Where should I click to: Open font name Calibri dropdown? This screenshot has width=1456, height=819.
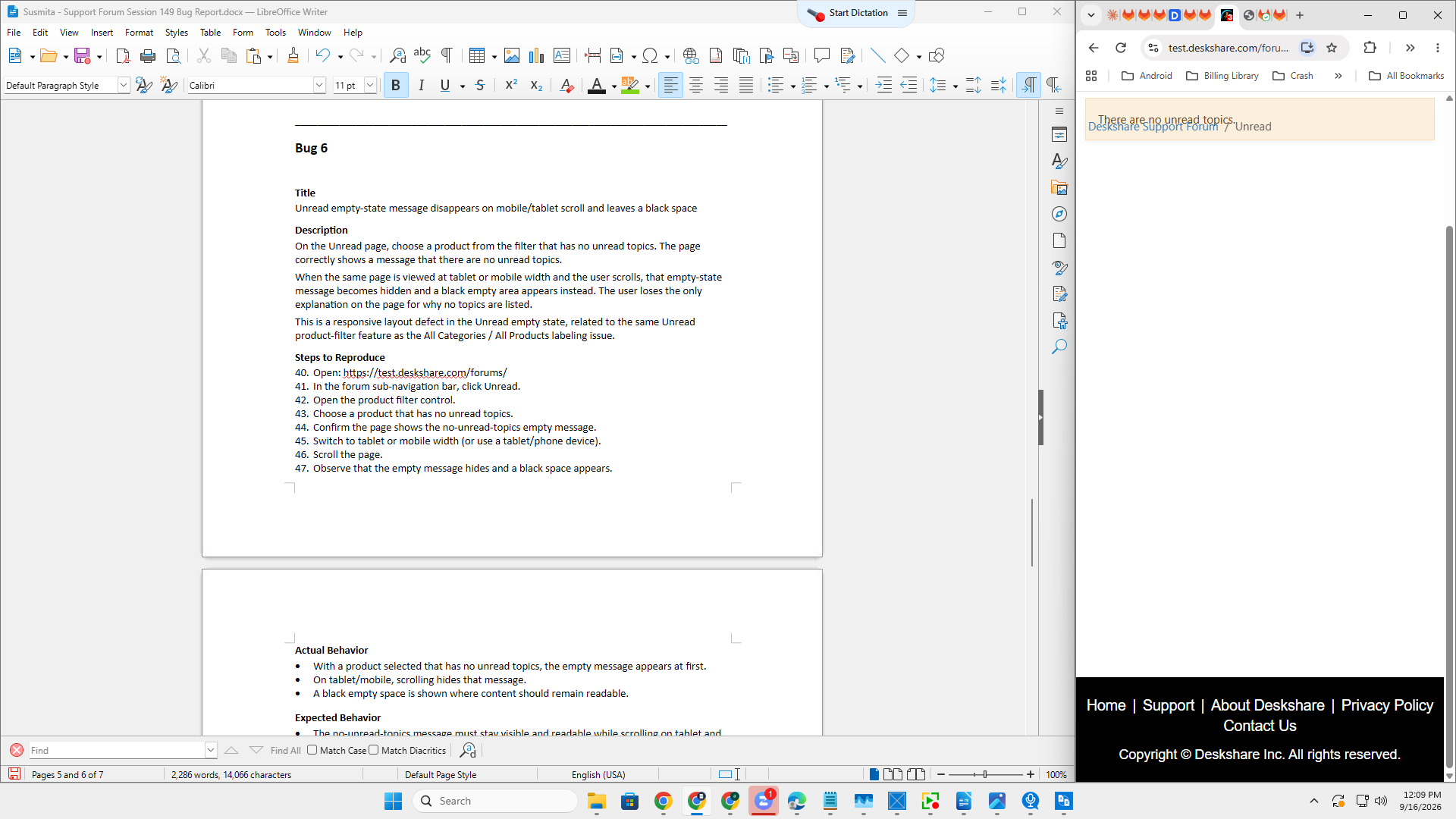point(319,86)
